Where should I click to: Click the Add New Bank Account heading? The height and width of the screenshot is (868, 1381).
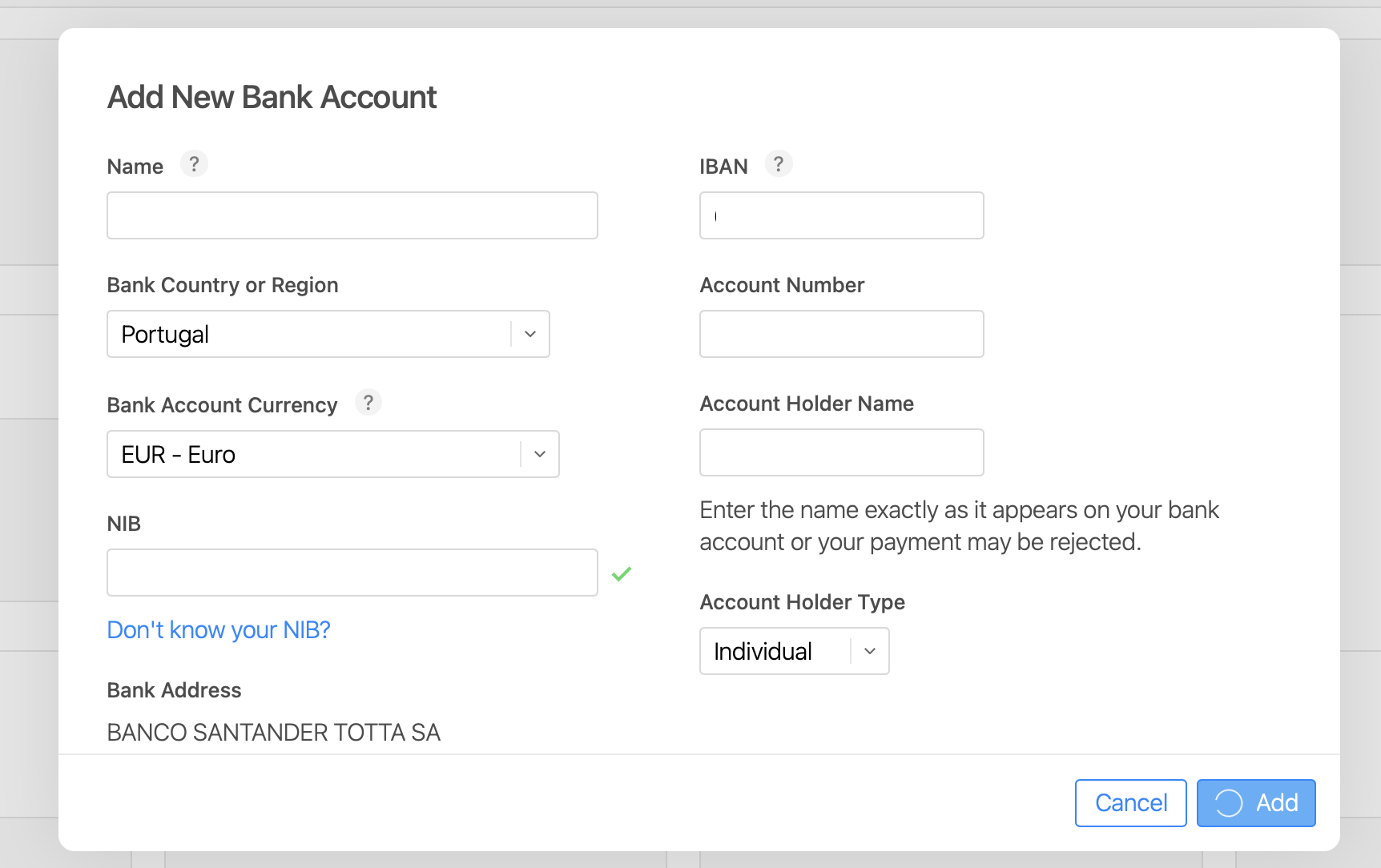[272, 98]
